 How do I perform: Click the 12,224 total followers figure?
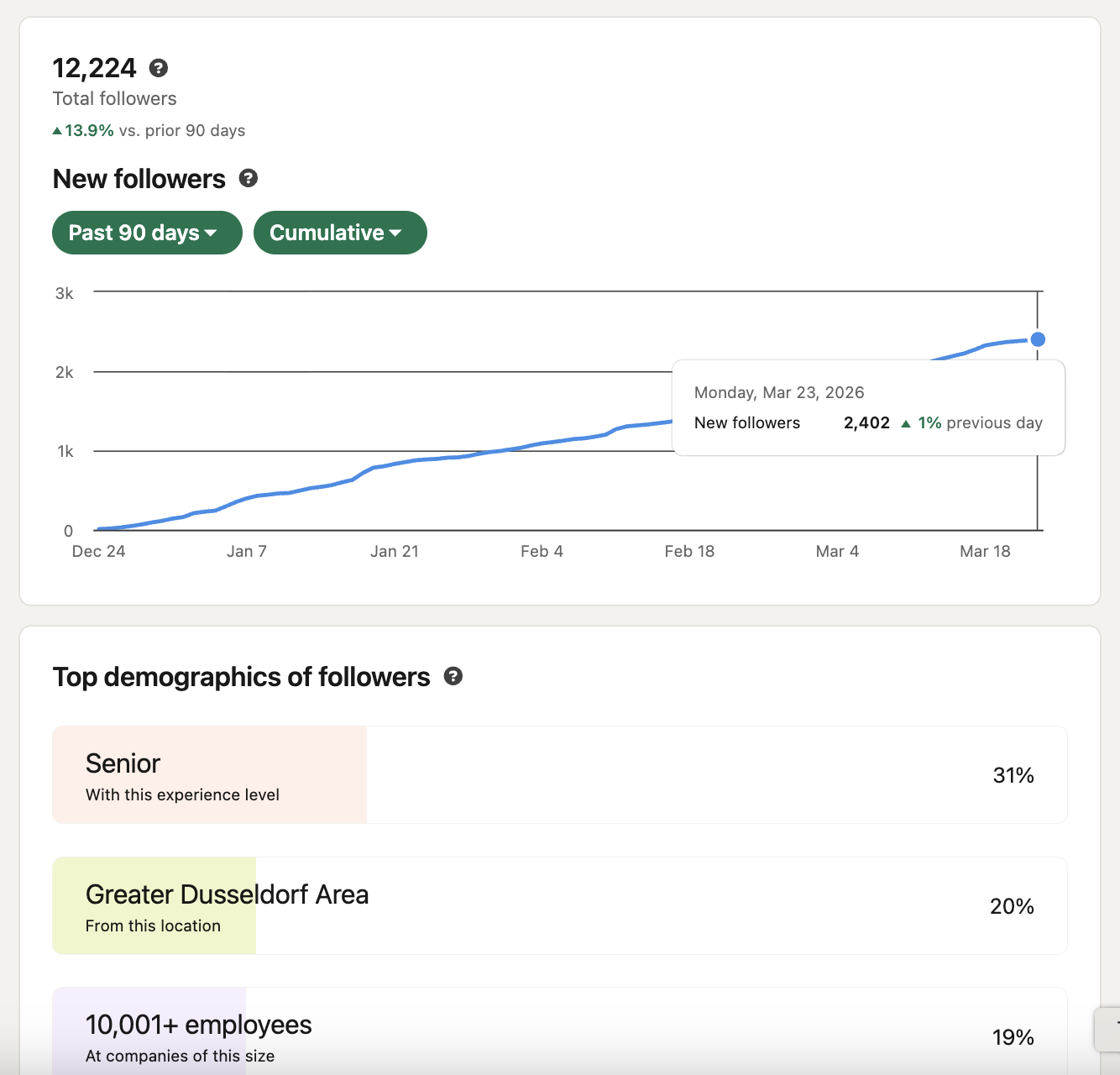click(x=94, y=67)
